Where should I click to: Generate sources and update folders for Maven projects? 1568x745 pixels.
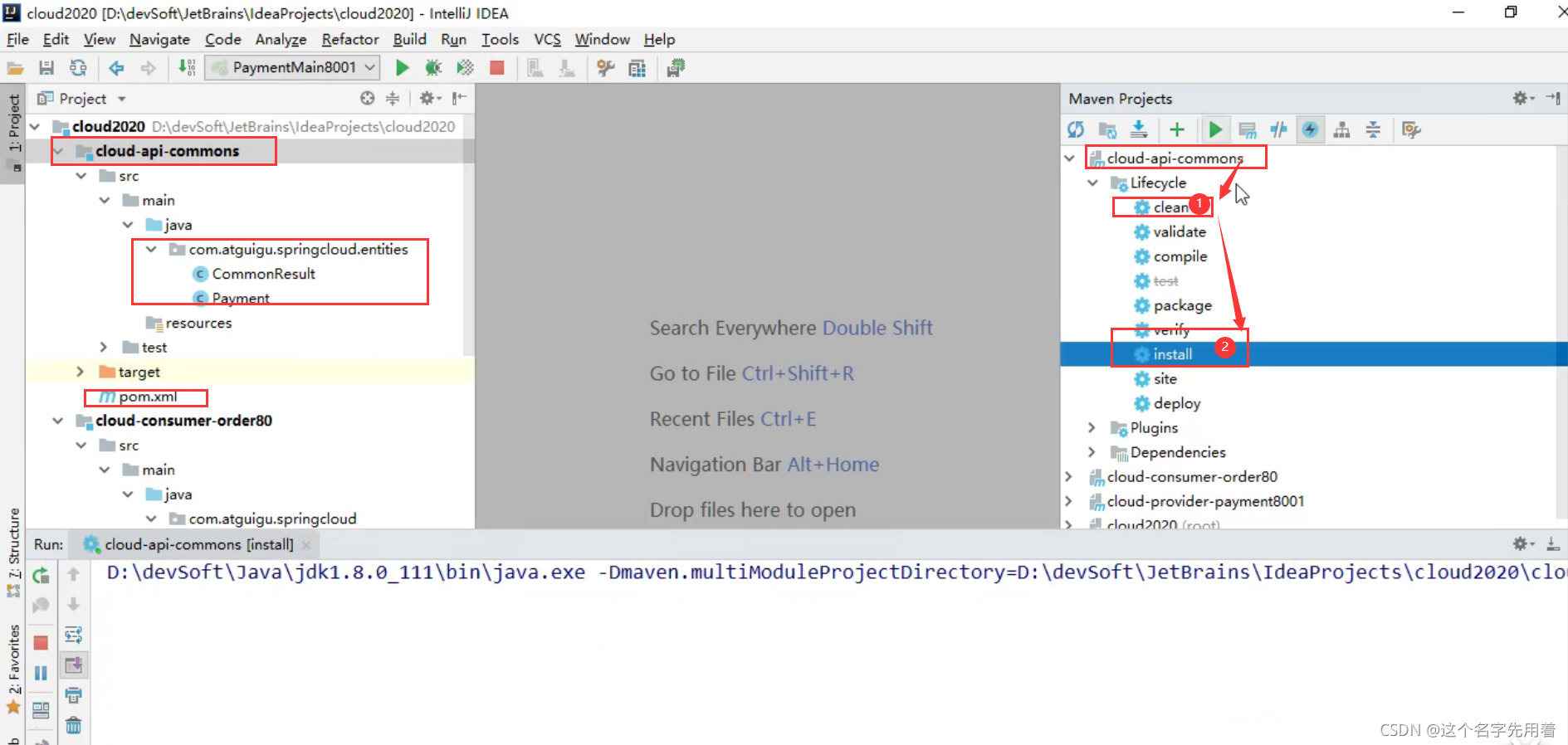pos(1107,129)
